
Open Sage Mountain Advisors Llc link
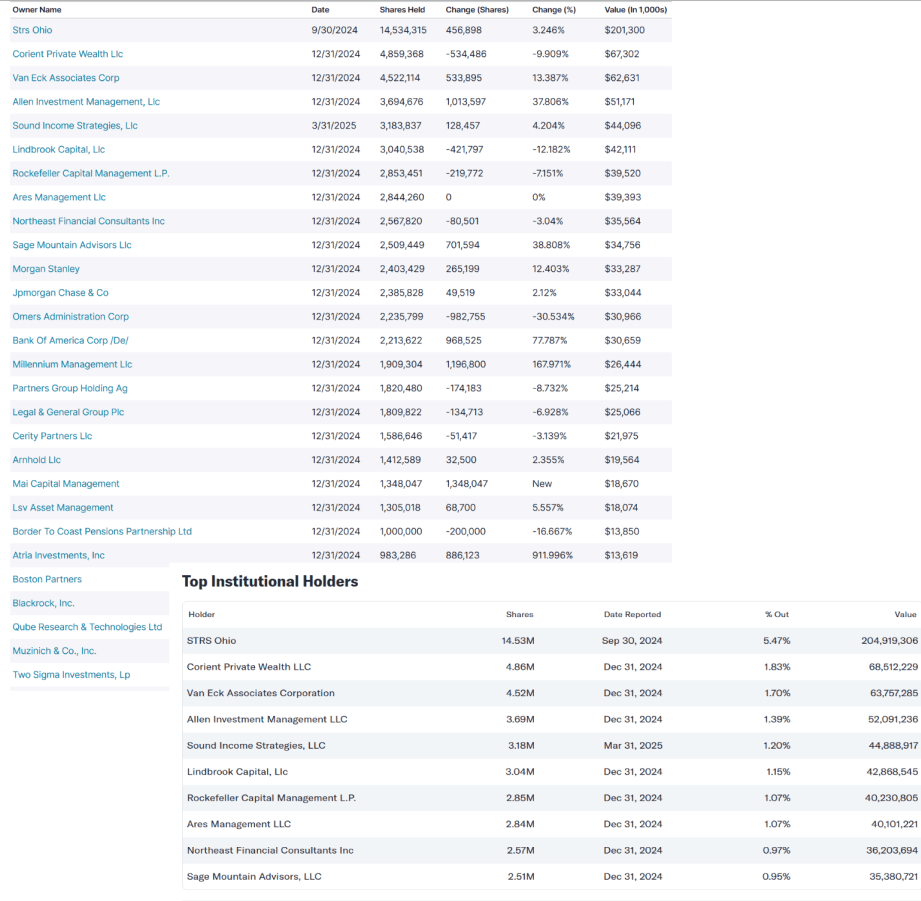(x=72, y=245)
